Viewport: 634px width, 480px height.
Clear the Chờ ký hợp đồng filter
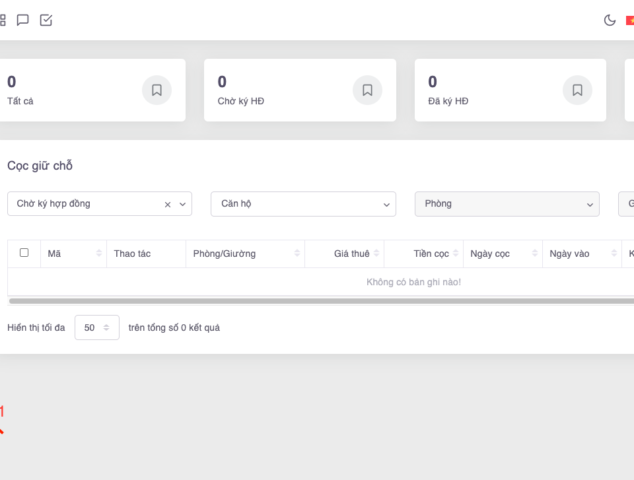168,204
